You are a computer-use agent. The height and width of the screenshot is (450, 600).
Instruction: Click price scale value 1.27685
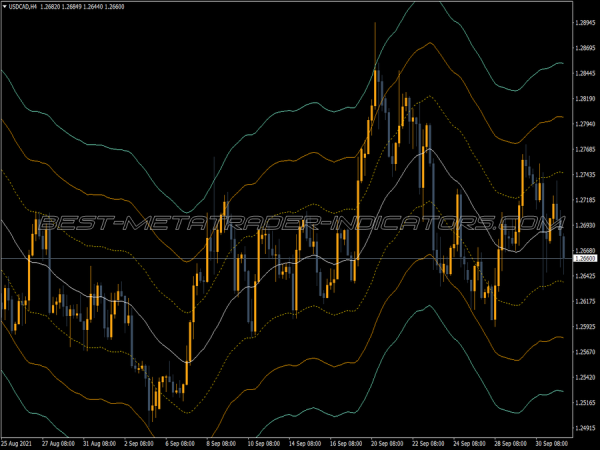[x=586, y=149]
